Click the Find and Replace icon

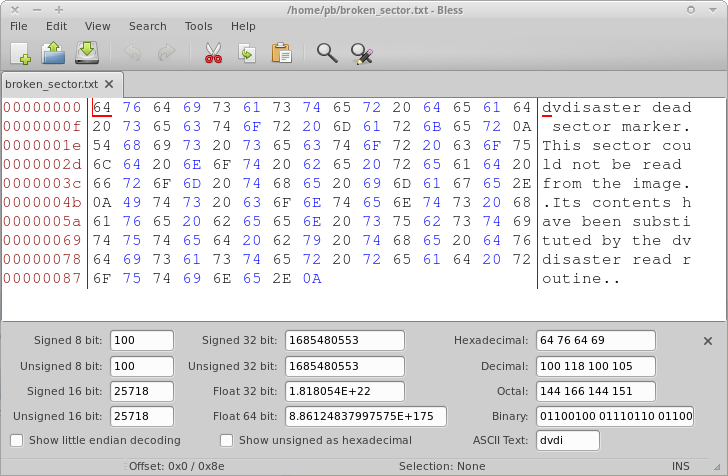point(361,53)
